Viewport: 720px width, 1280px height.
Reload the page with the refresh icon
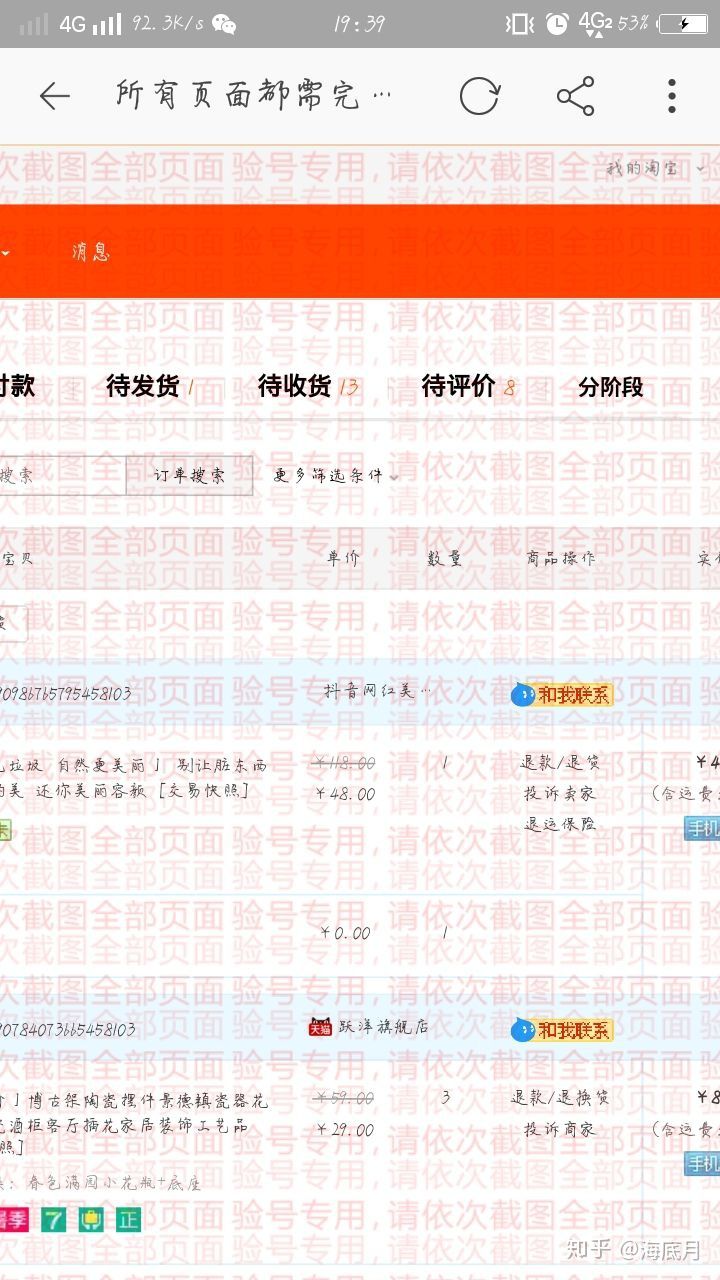(x=479, y=96)
